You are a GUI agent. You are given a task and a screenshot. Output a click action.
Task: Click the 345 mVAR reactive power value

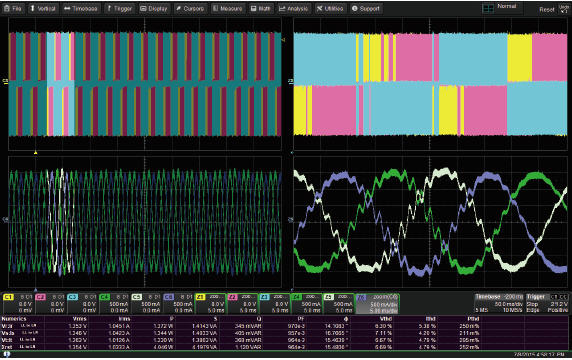248,326
